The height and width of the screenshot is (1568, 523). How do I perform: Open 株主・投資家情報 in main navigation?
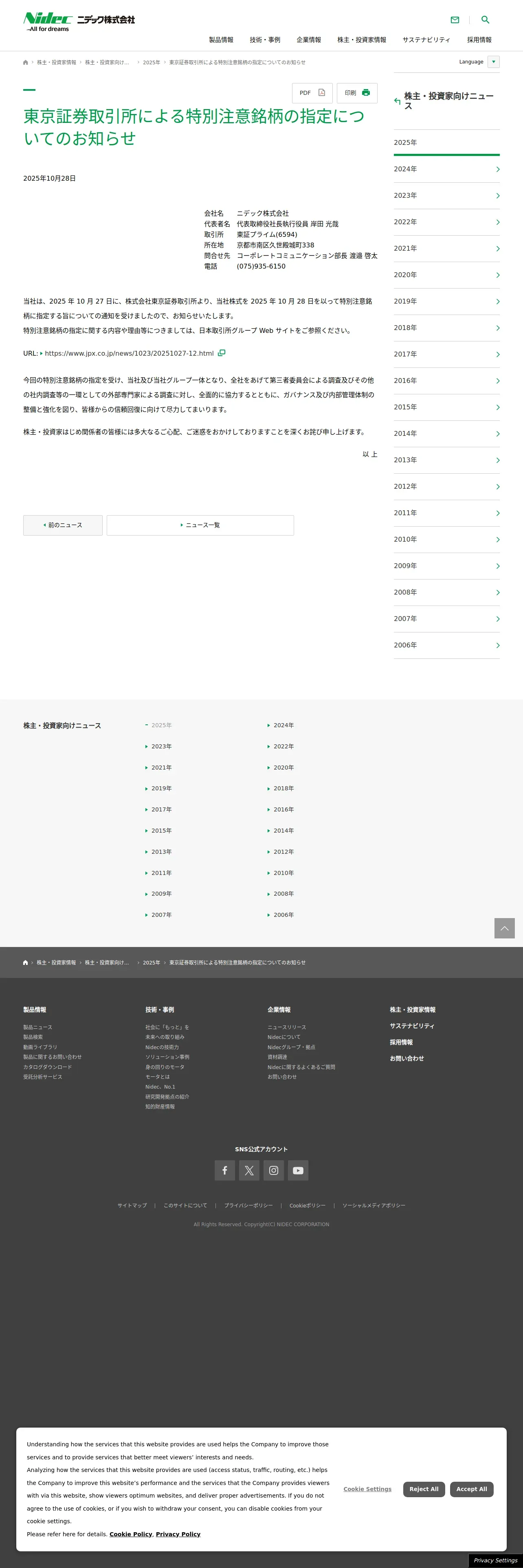pyautogui.click(x=362, y=40)
